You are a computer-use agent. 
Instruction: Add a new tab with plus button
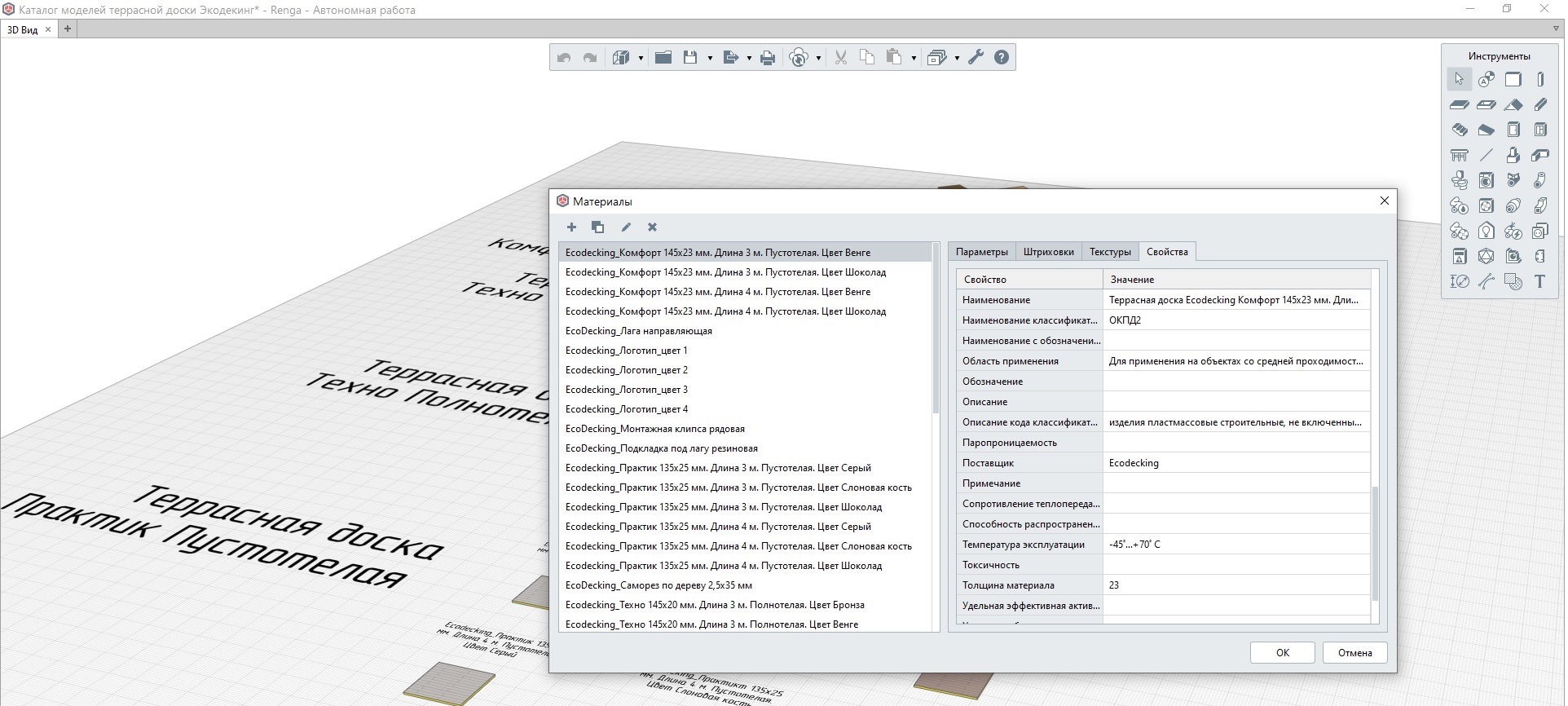click(68, 29)
